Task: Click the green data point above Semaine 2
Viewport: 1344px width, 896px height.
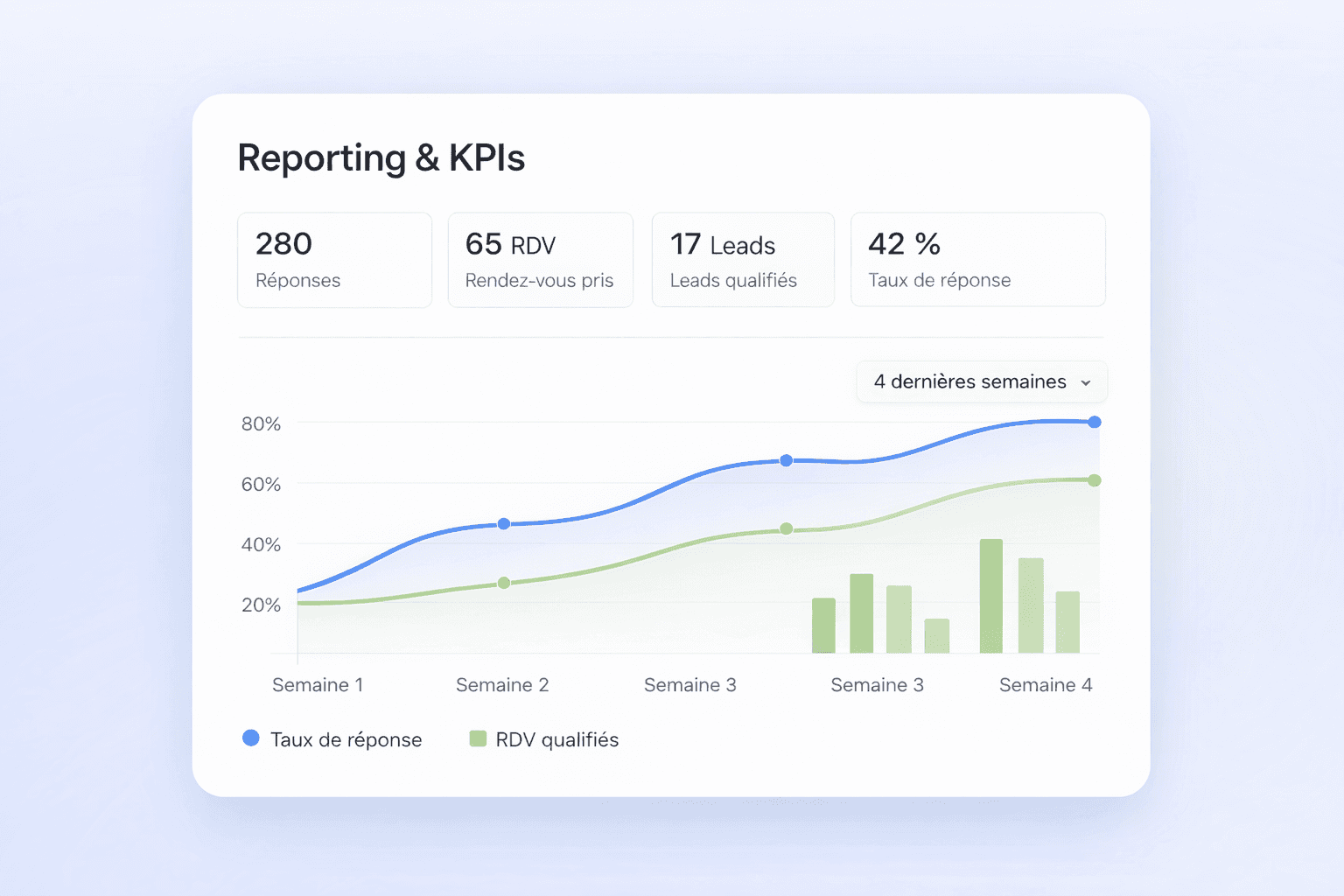Action: (x=504, y=583)
